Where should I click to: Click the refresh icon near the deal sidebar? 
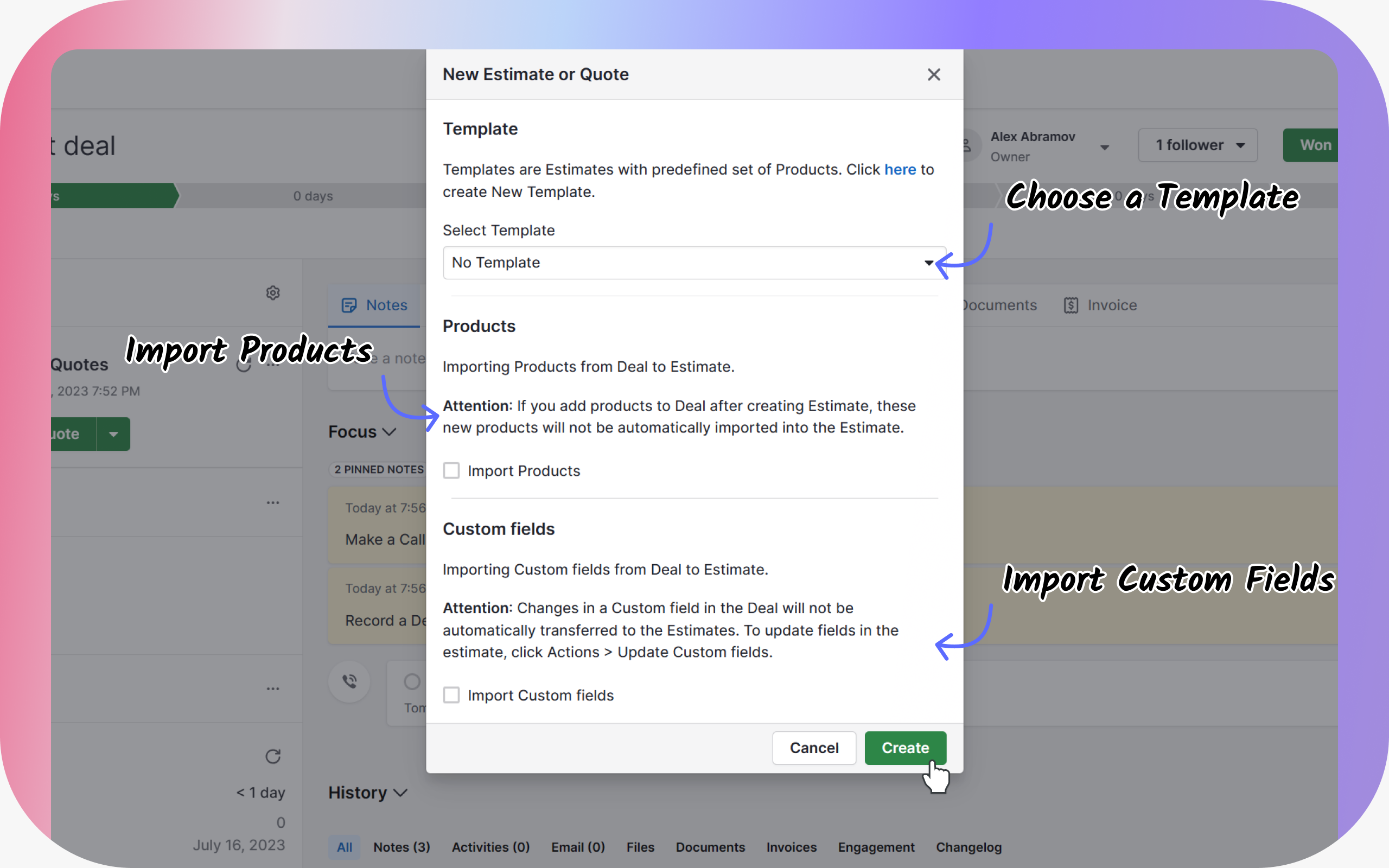[273, 757]
